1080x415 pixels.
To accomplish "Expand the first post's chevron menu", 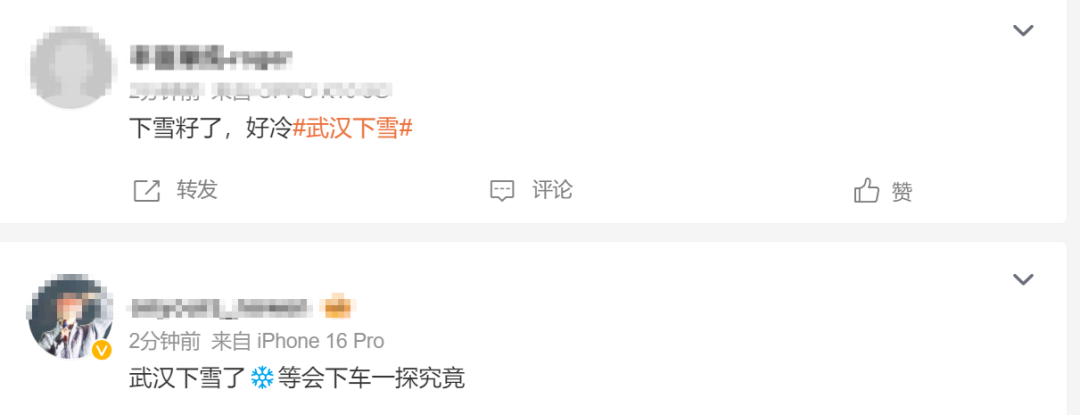I will tap(1023, 30).
